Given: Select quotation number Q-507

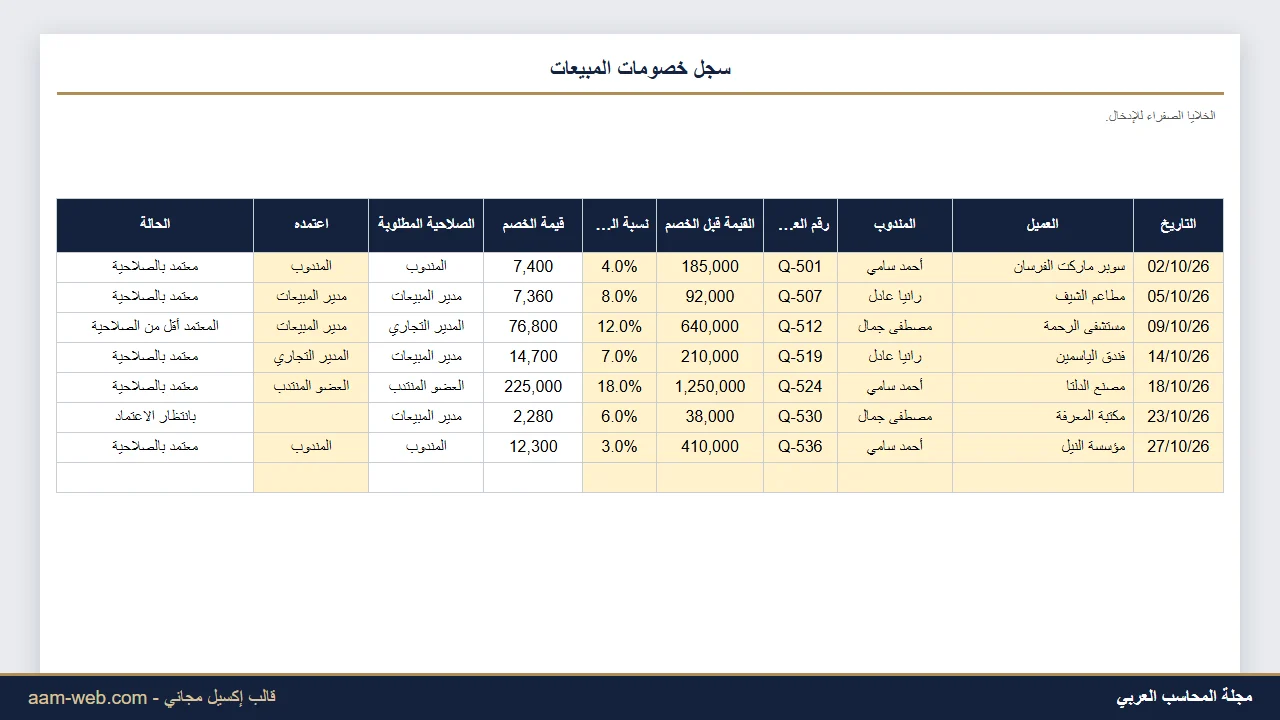Looking at the screenshot, I should pyautogui.click(x=800, y=297).
